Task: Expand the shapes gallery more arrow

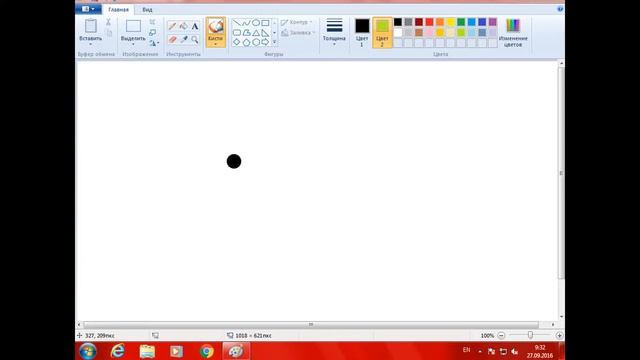Action: [274, 42]
